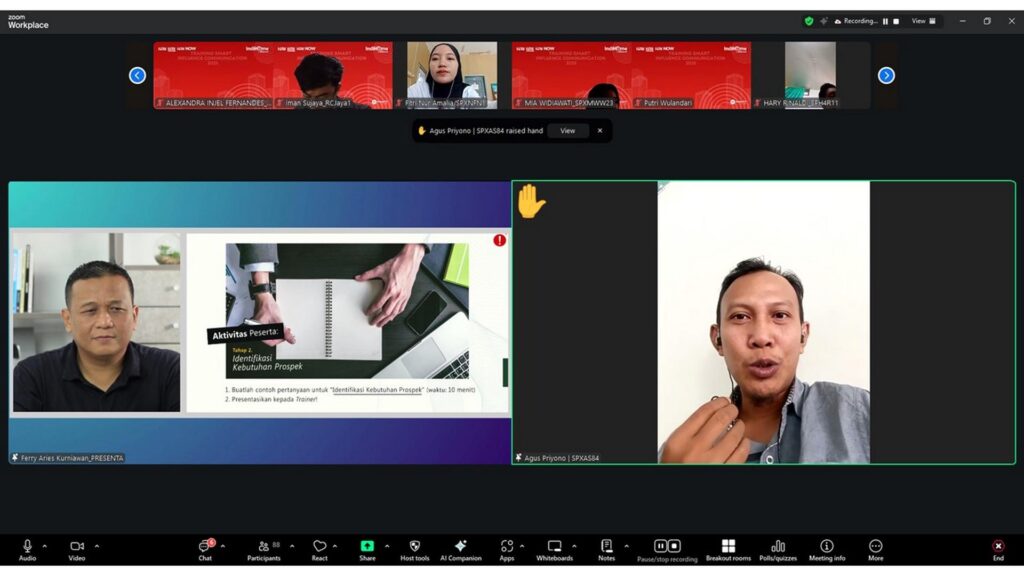The width and height of the screenshot is (1024, 576).
Task: Open the More options menu
Action: click(876, 550)
